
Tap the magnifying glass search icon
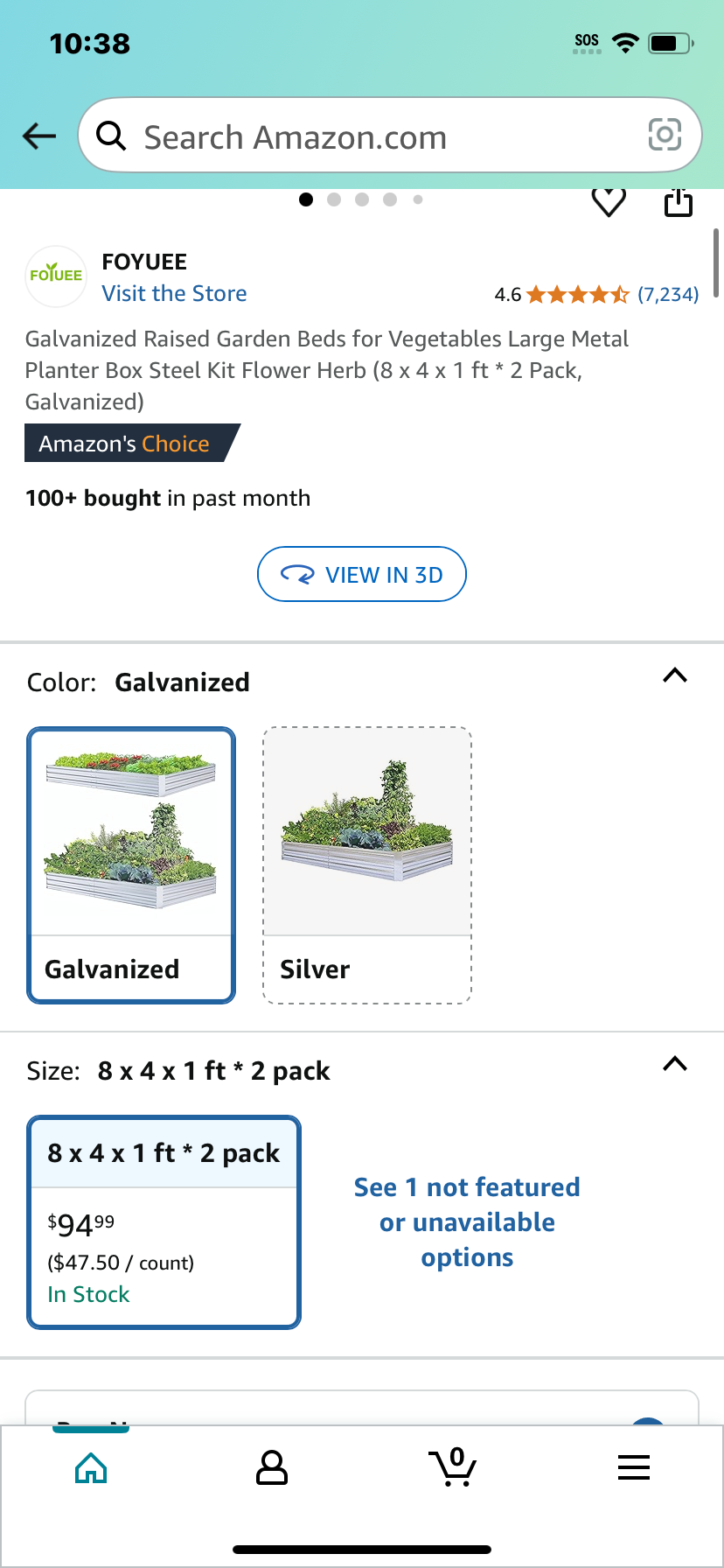pos(111,136)
